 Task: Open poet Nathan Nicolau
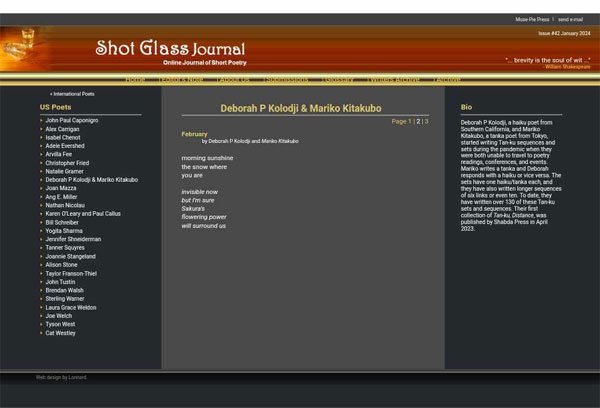point(65,205)
